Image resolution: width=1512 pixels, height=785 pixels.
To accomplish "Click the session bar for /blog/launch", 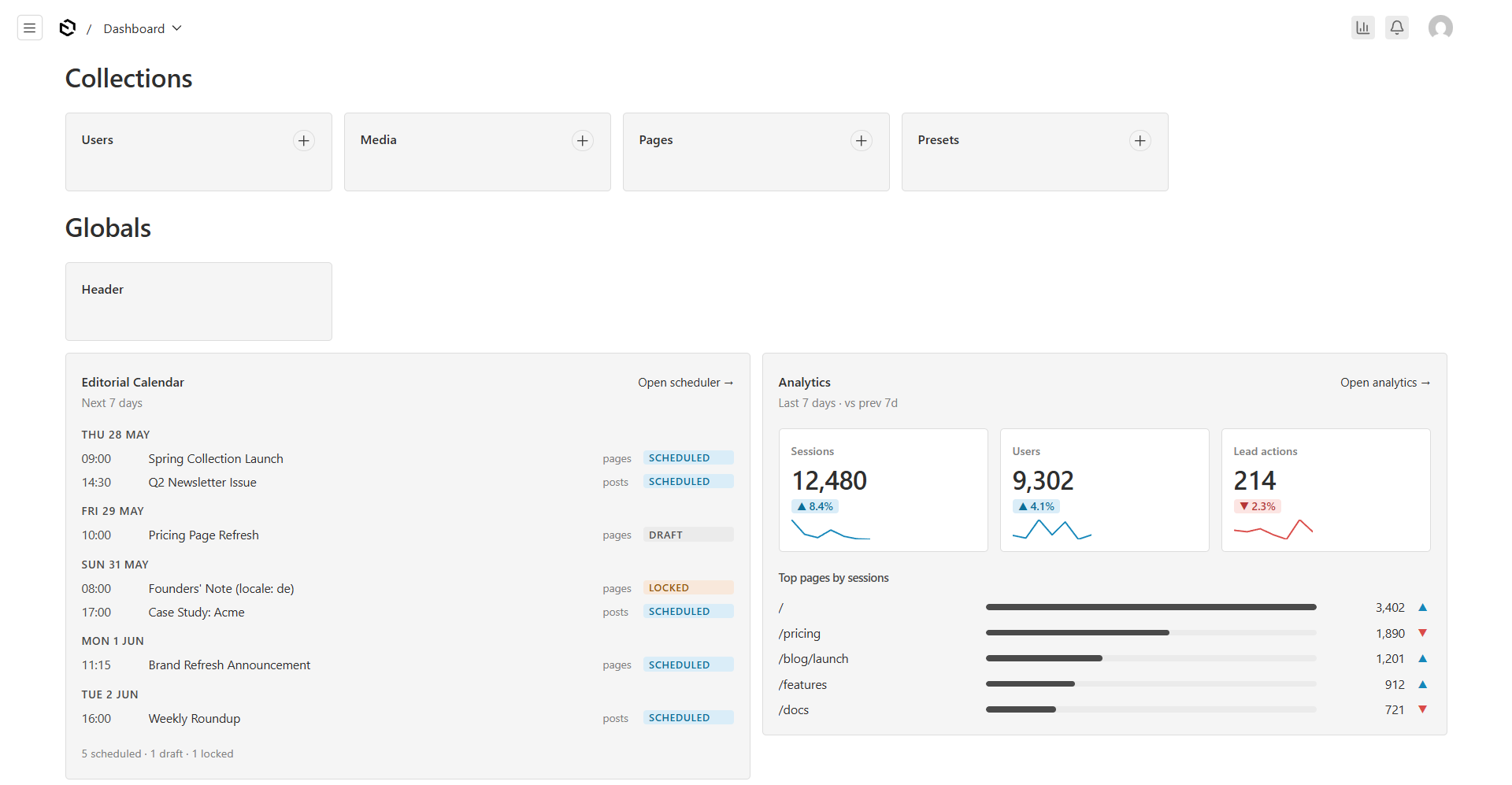I will click(x=1151, y=658).
